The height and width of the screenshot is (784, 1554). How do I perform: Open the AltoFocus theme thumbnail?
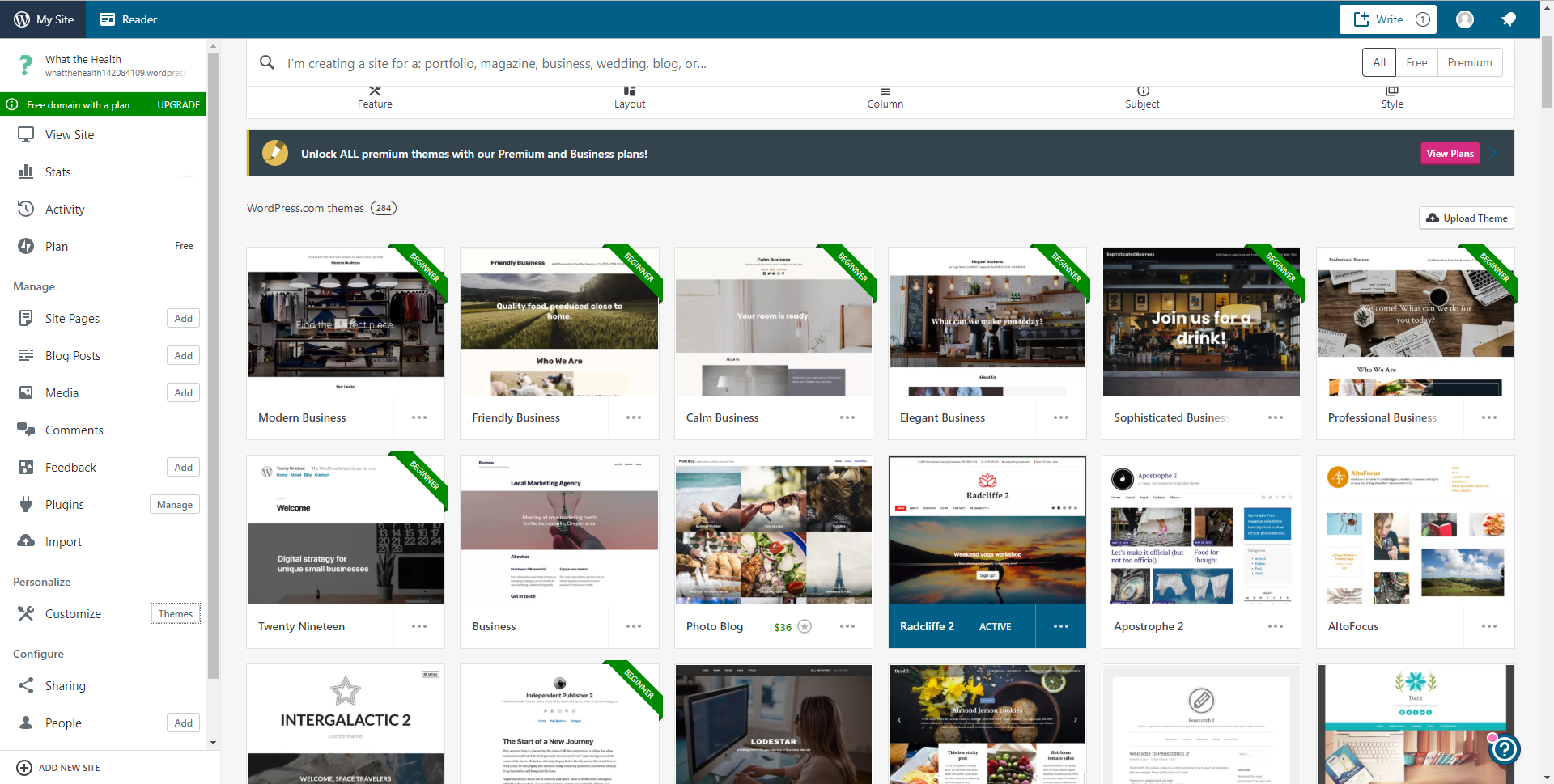(1416, 530)
